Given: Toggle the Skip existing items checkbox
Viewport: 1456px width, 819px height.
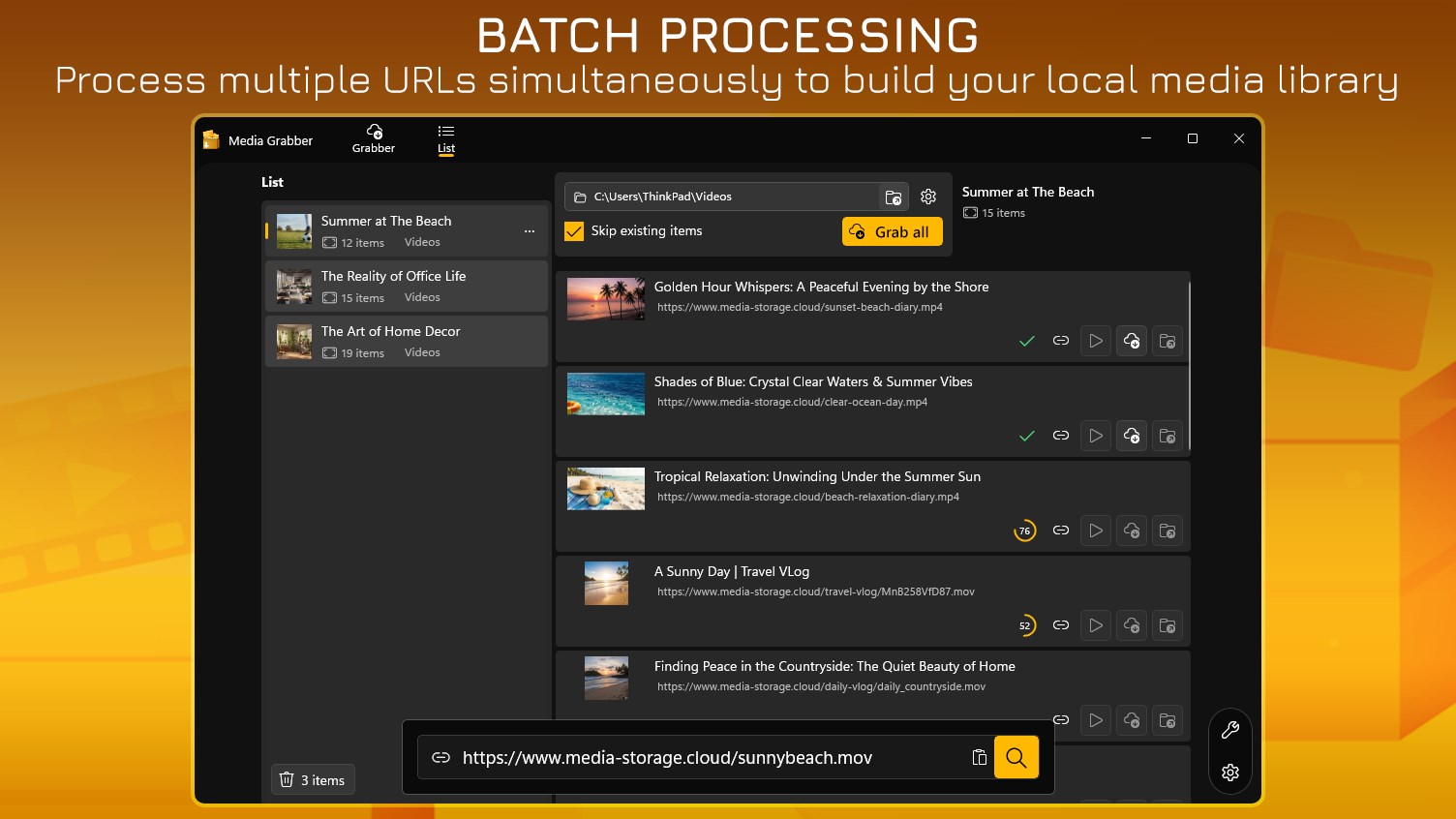Looking at the screenshot, I should pos(574,231).
